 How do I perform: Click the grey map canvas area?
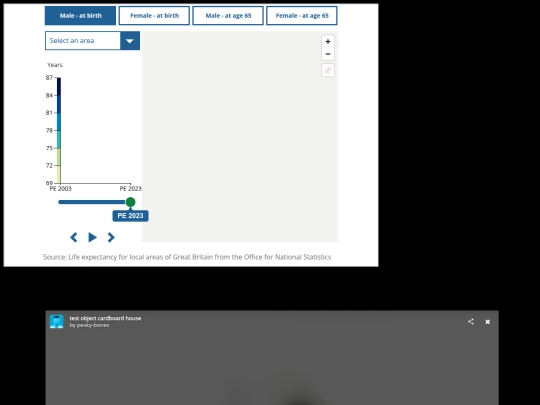[240, 137]
